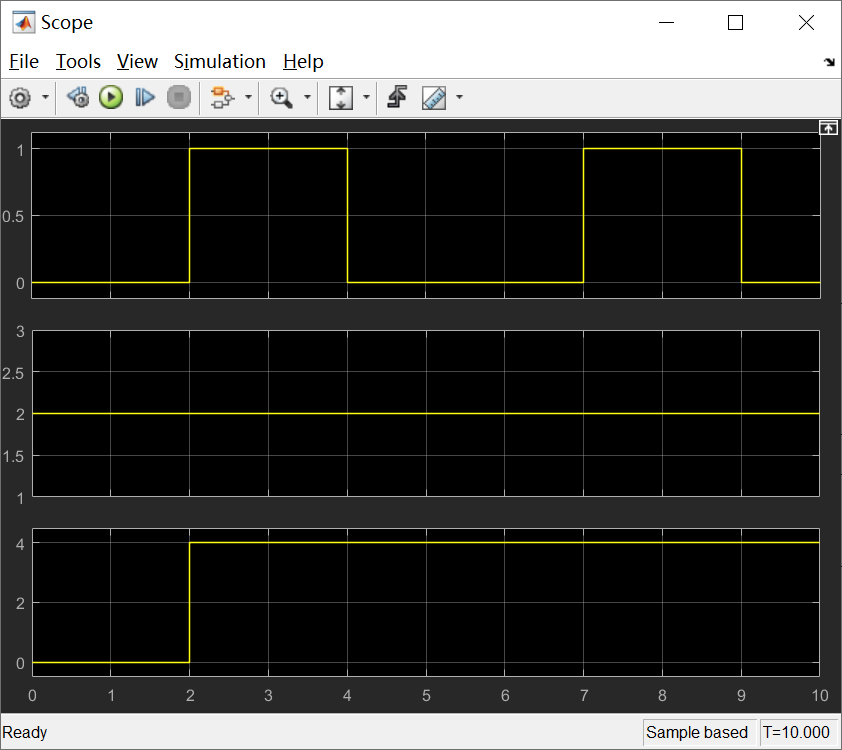Click Scale Y-Axis Limits icon
The image size is (842, 750).
pos(341,98)
